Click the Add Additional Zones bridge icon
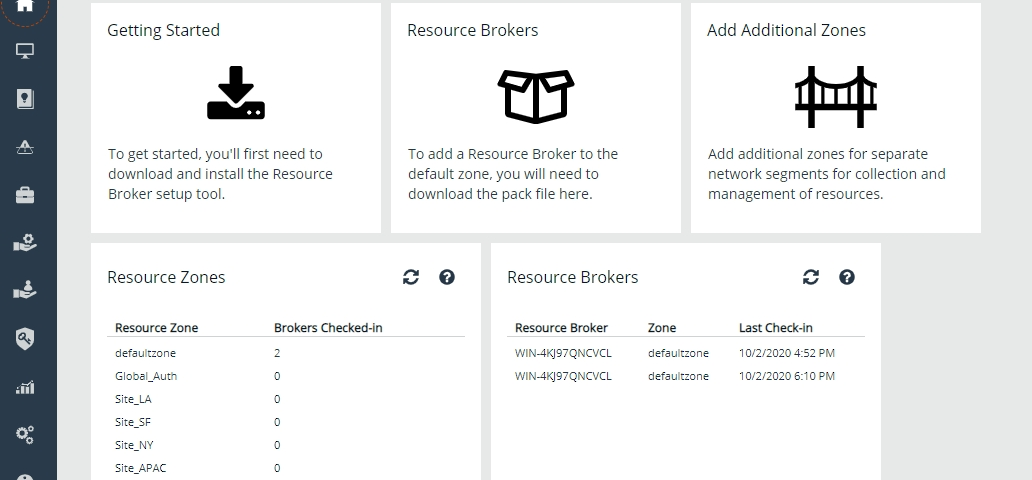This screenshot has height=480, width=1032. click(836, 95)
